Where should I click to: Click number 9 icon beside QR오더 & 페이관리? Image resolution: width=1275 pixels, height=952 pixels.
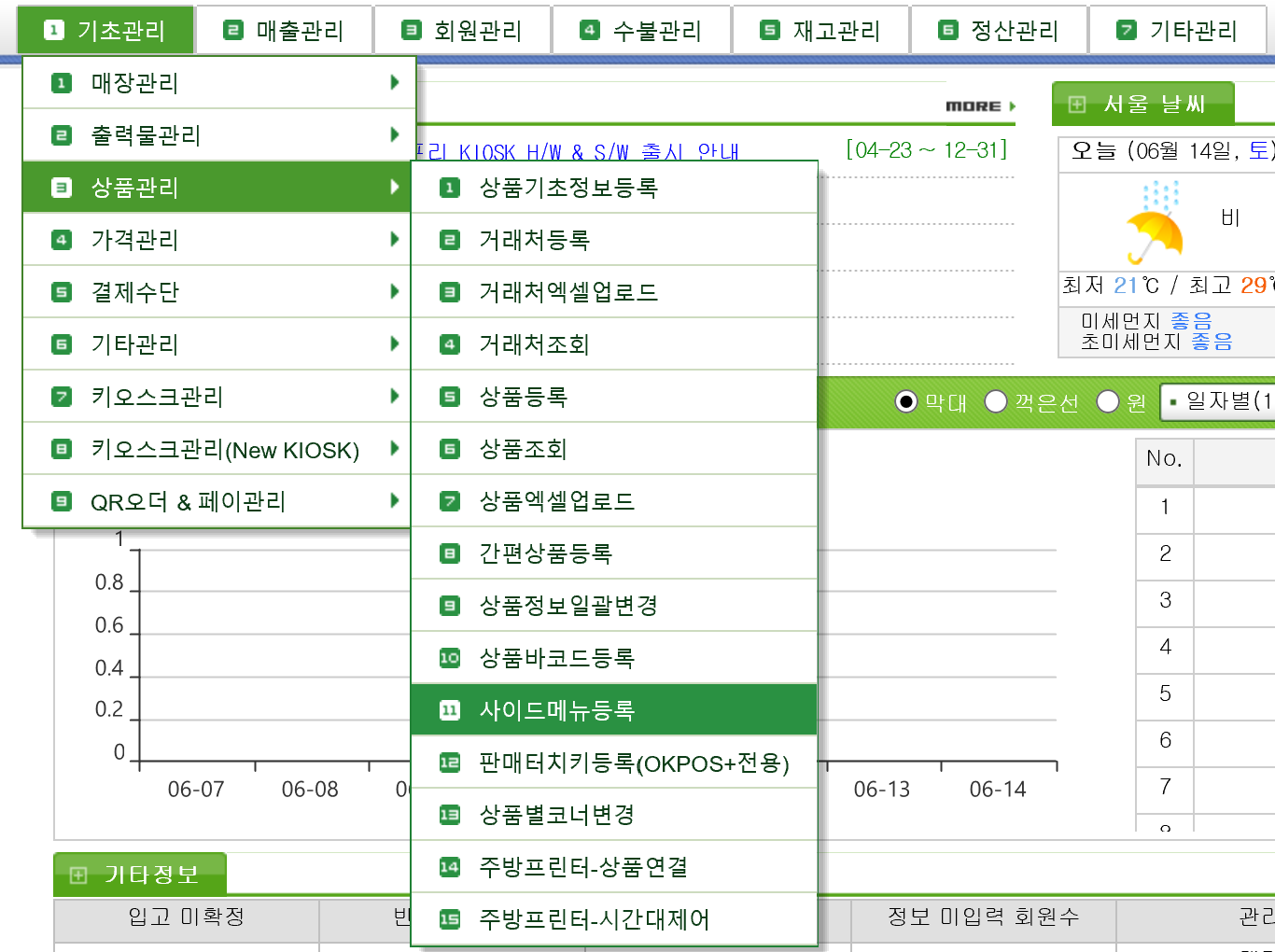[x=62, y=501]
